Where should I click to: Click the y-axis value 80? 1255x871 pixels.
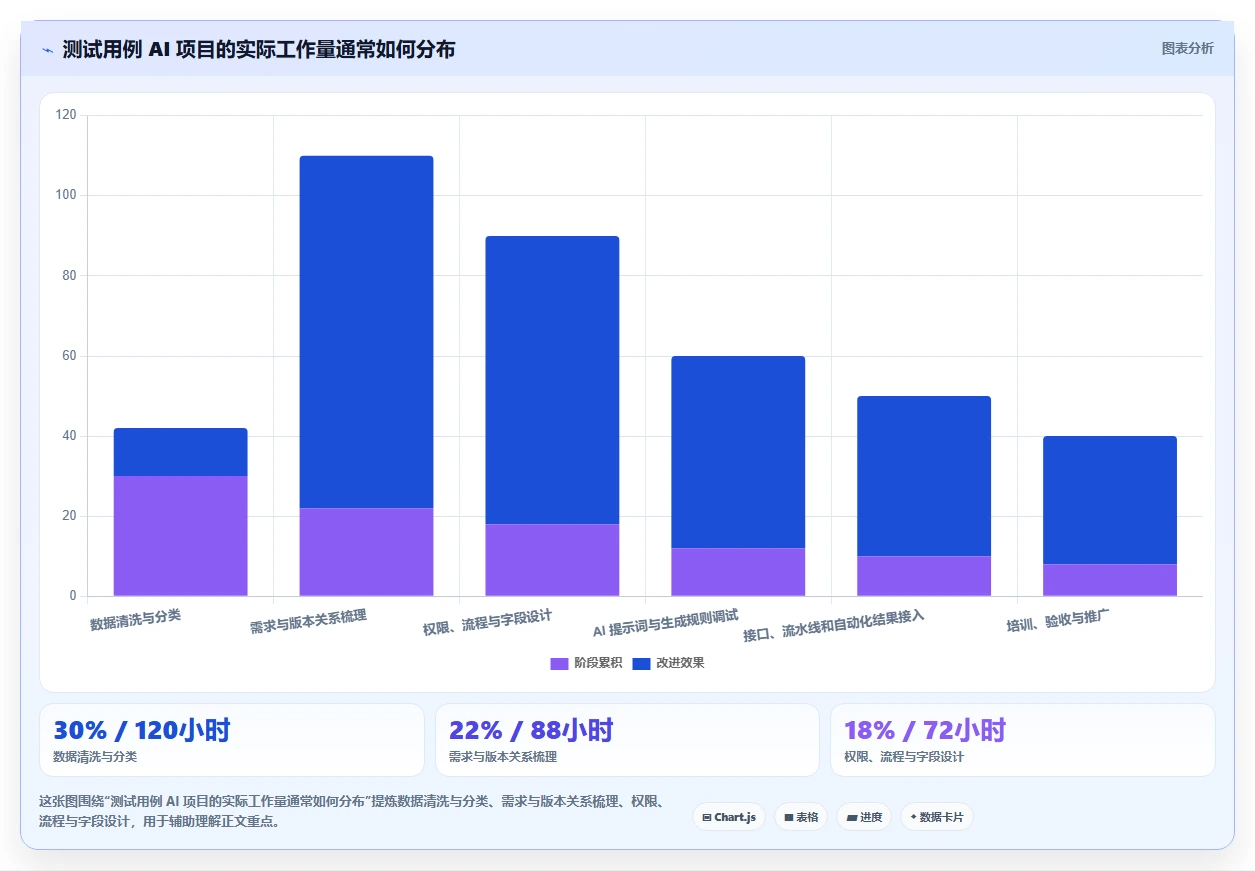[x=69, y=275]
